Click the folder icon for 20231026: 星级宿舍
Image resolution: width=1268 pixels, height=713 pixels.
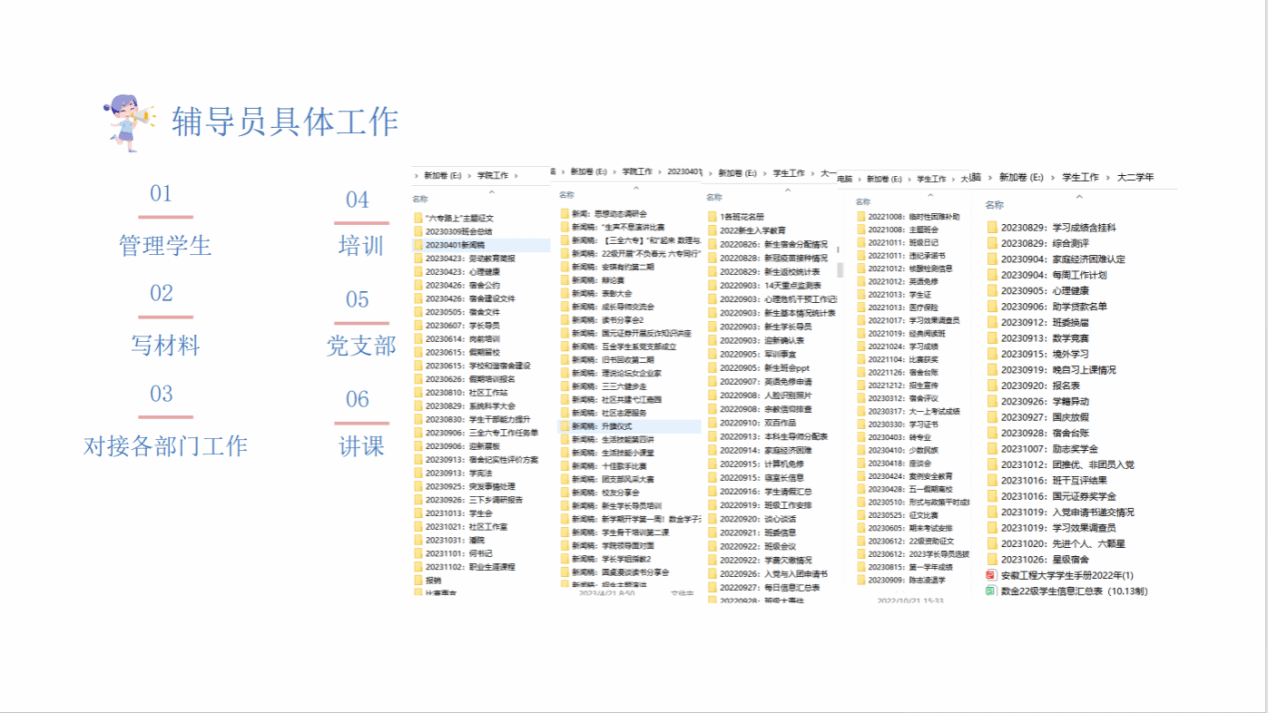(x=992, y=559)
